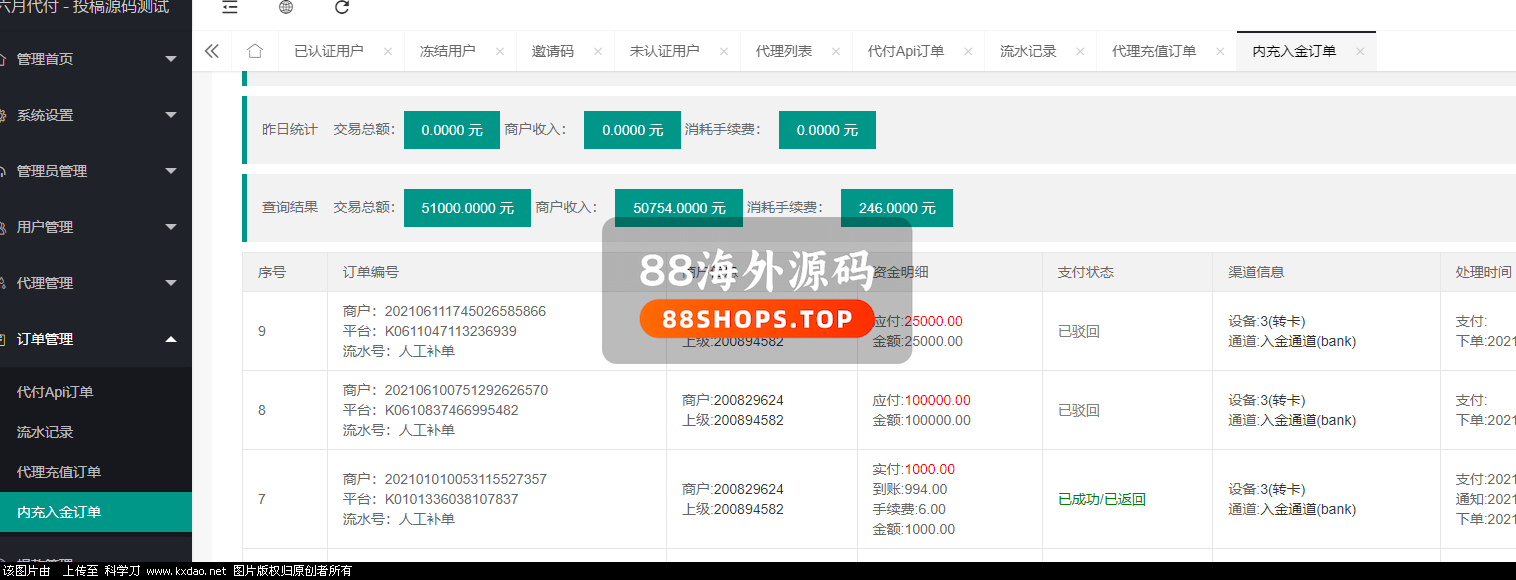Open the home tab icon
This screenshot has width=1516, height=580.
point(255,51)
